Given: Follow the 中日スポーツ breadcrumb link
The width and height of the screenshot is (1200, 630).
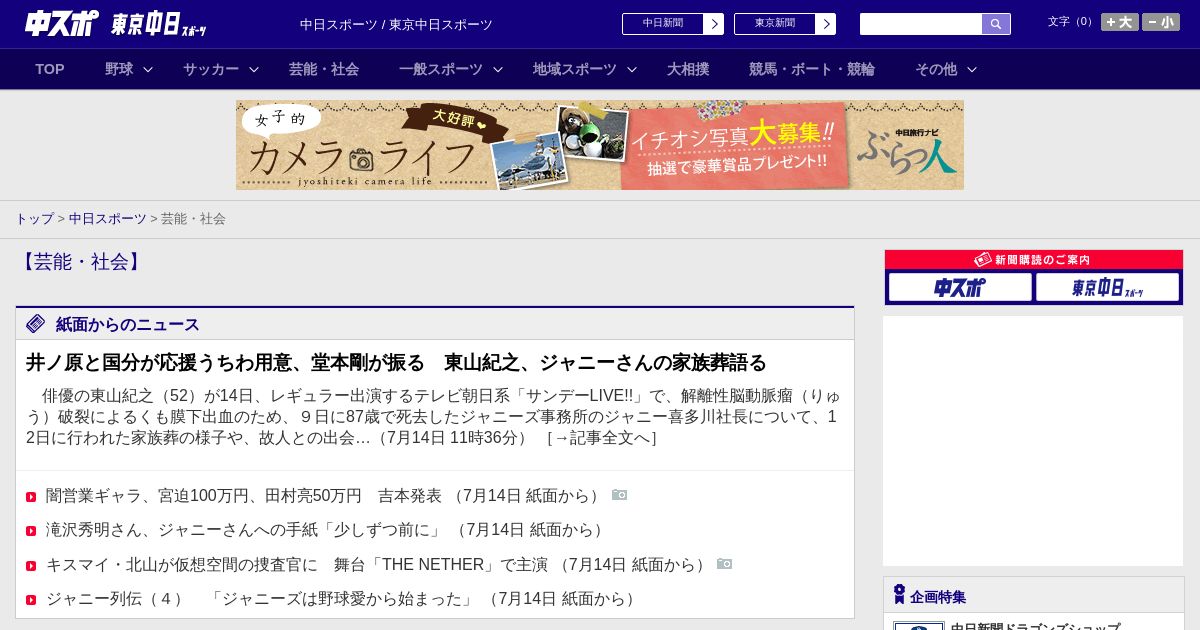Looking at the screenshot, I should coord(108,218).
